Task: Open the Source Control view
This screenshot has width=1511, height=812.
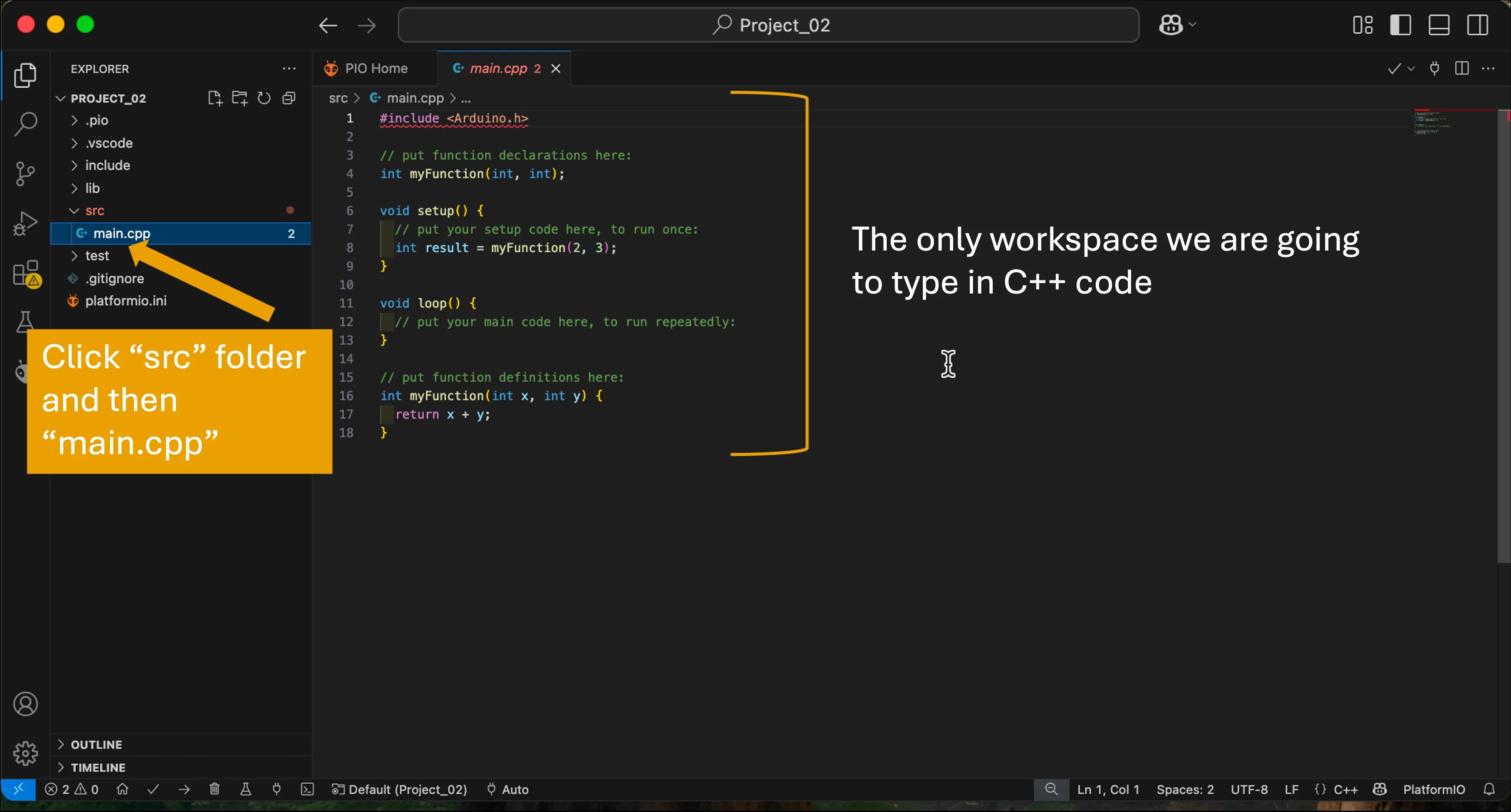Action: point(25,174)
